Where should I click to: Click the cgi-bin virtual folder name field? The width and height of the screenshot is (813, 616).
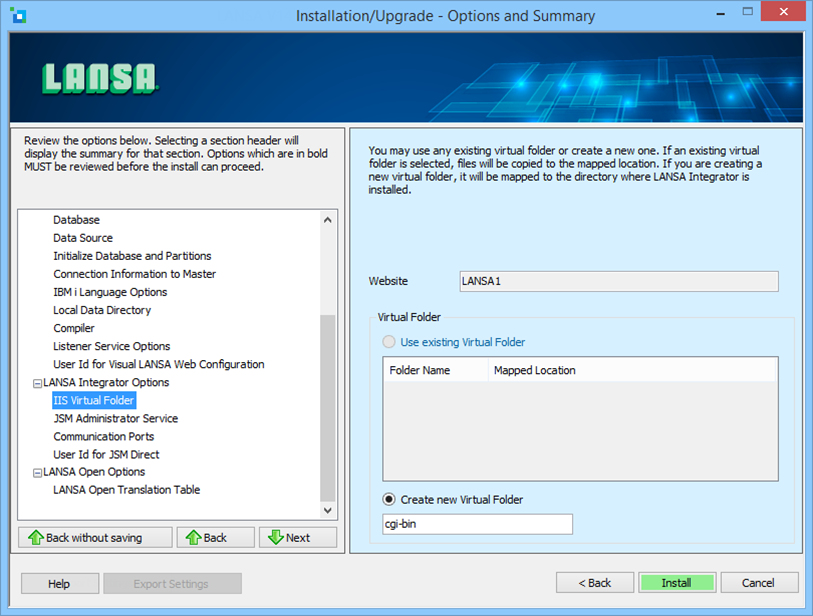tap(478, 524)
